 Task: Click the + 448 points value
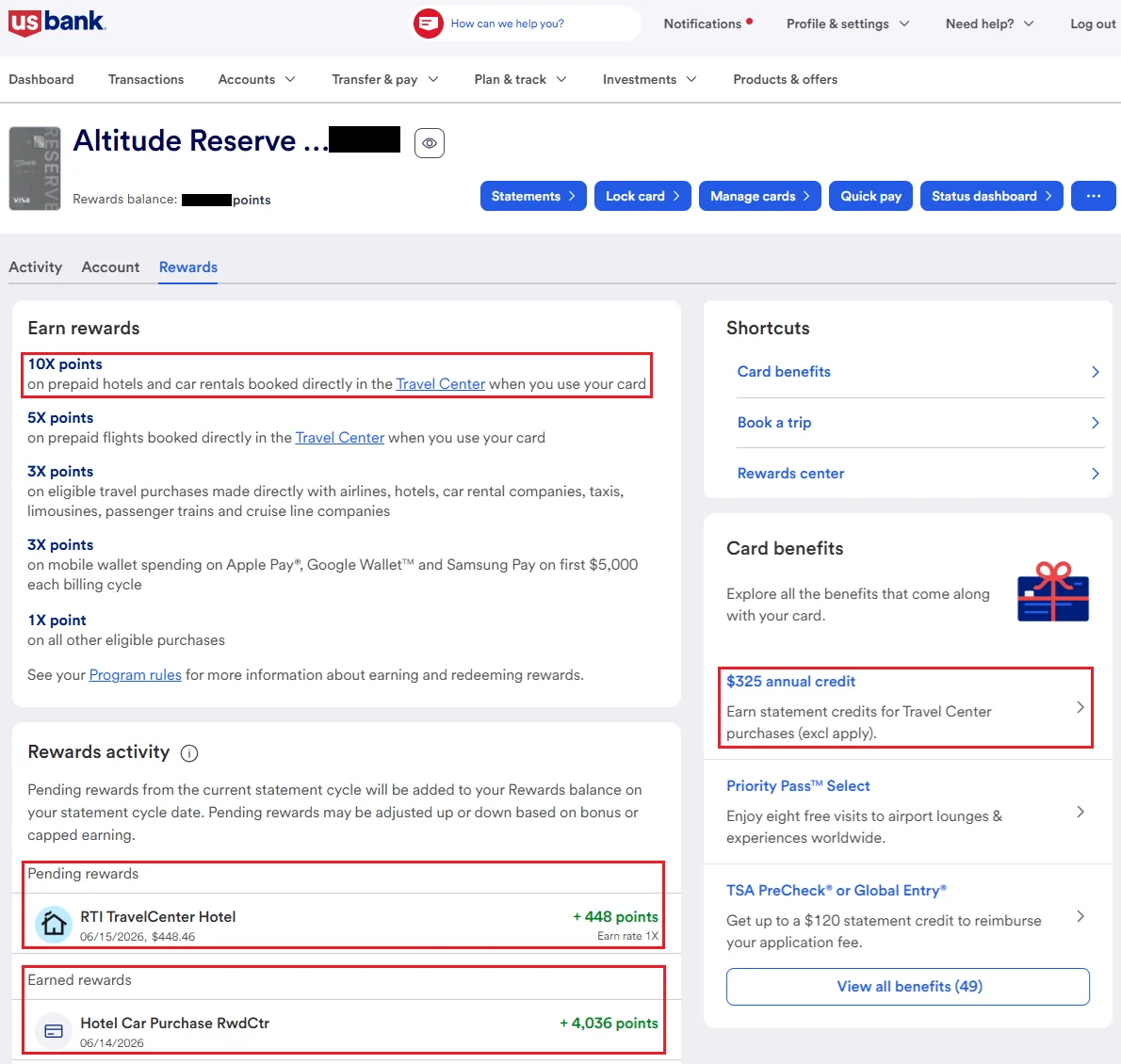click(x=615, y=916)
